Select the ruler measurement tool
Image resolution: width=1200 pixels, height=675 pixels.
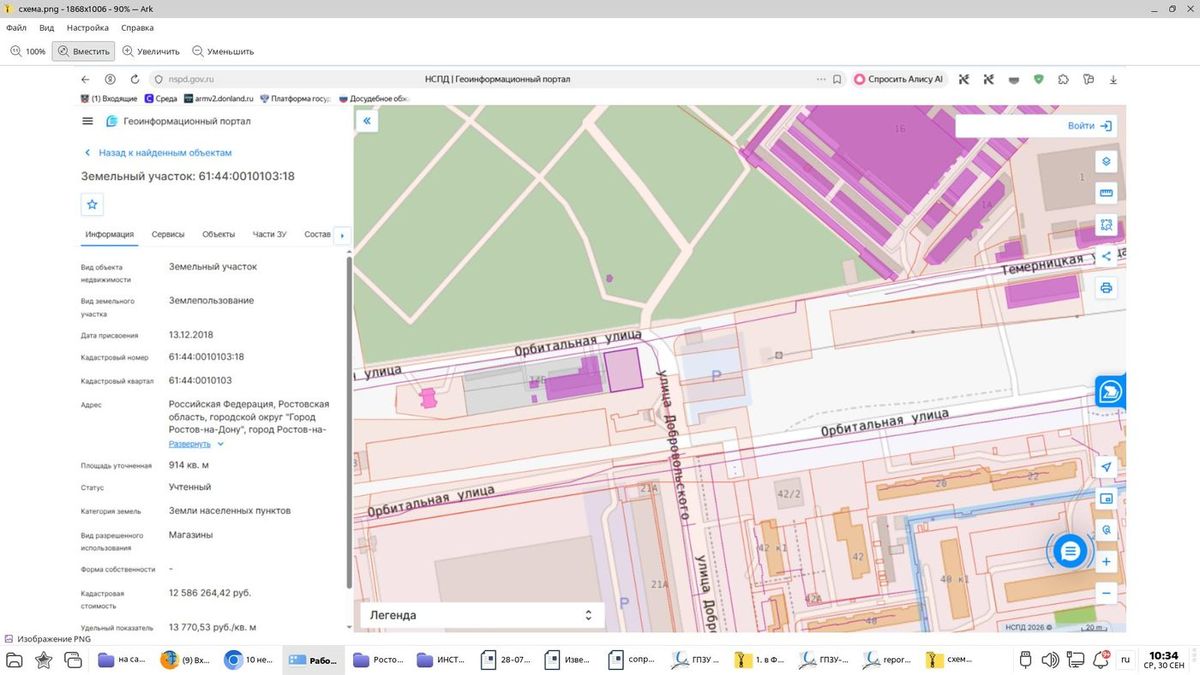(1106, 193)
